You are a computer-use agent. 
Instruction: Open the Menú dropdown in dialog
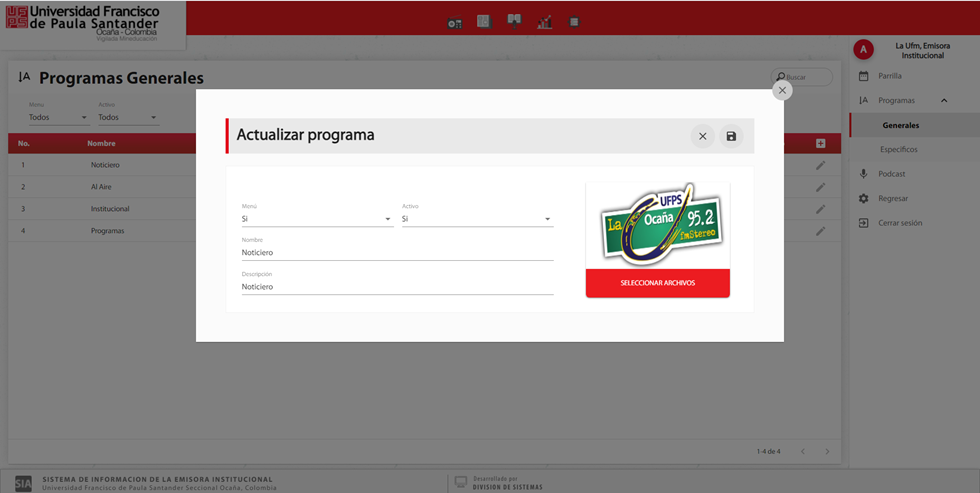(317, 219)
